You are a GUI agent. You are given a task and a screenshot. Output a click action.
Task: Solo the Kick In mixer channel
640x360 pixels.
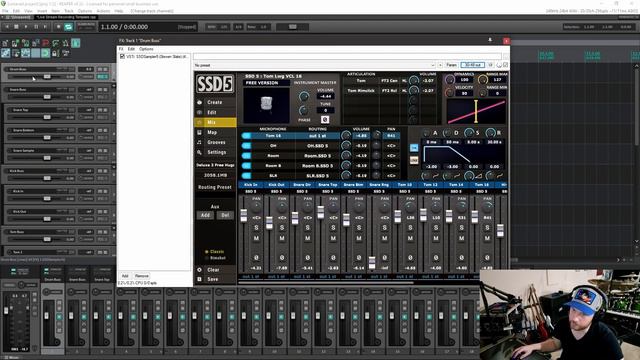pyautogui.click(x=256, y=228)
